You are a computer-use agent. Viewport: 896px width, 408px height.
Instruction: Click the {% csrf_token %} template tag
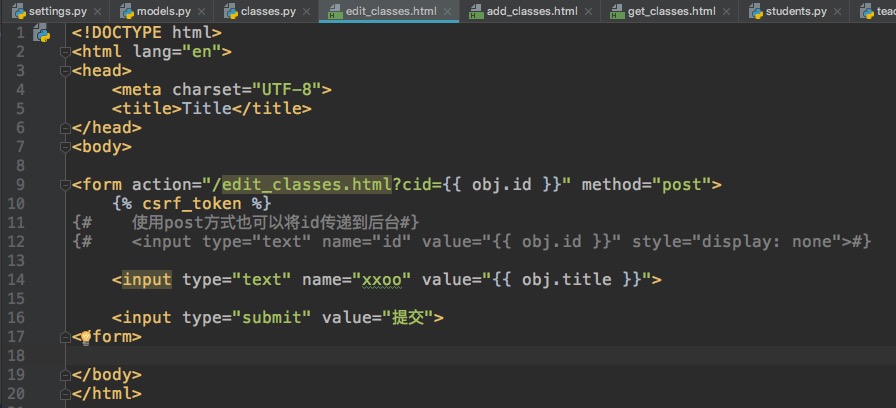[191, 203]
